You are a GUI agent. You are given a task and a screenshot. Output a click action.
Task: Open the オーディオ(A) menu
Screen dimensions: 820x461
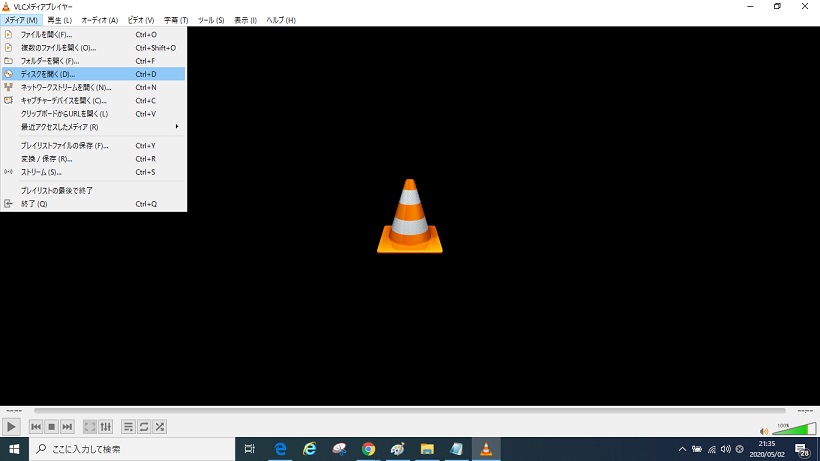99,20
